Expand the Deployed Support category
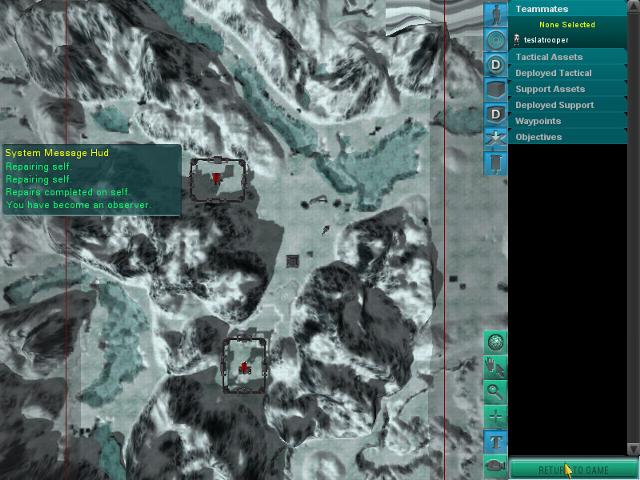 567,105
